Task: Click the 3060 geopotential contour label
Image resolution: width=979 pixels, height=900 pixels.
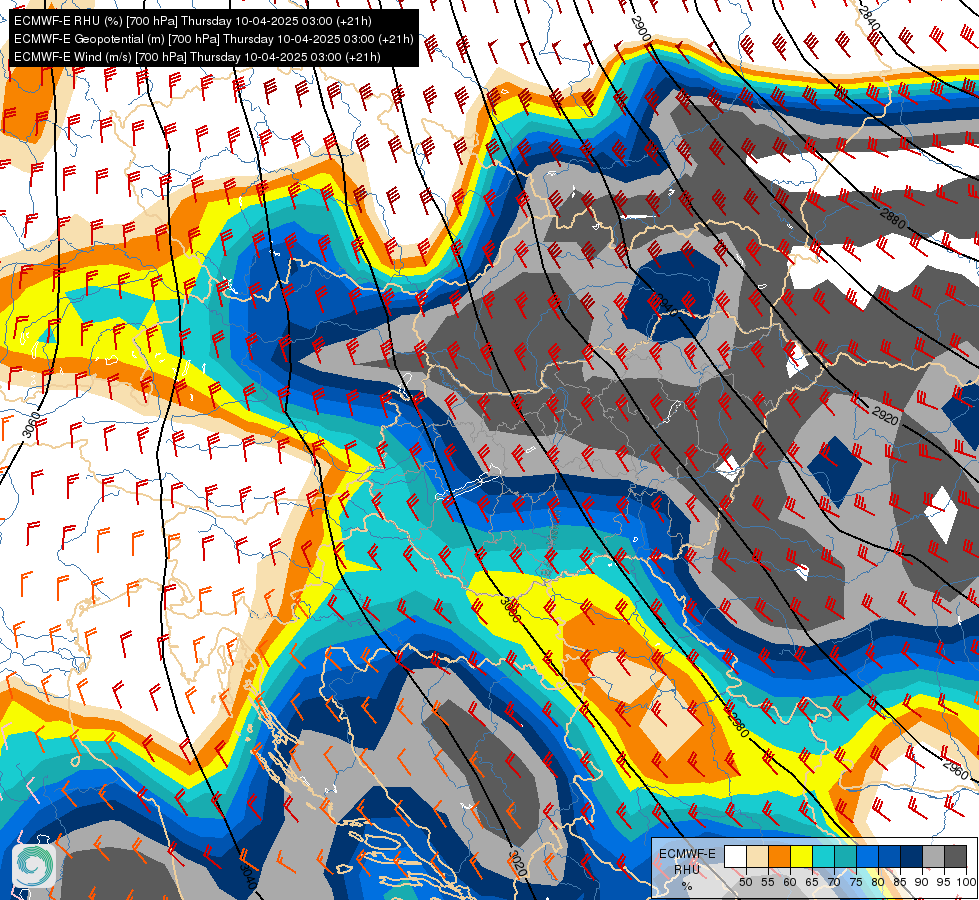Action: 31,425
